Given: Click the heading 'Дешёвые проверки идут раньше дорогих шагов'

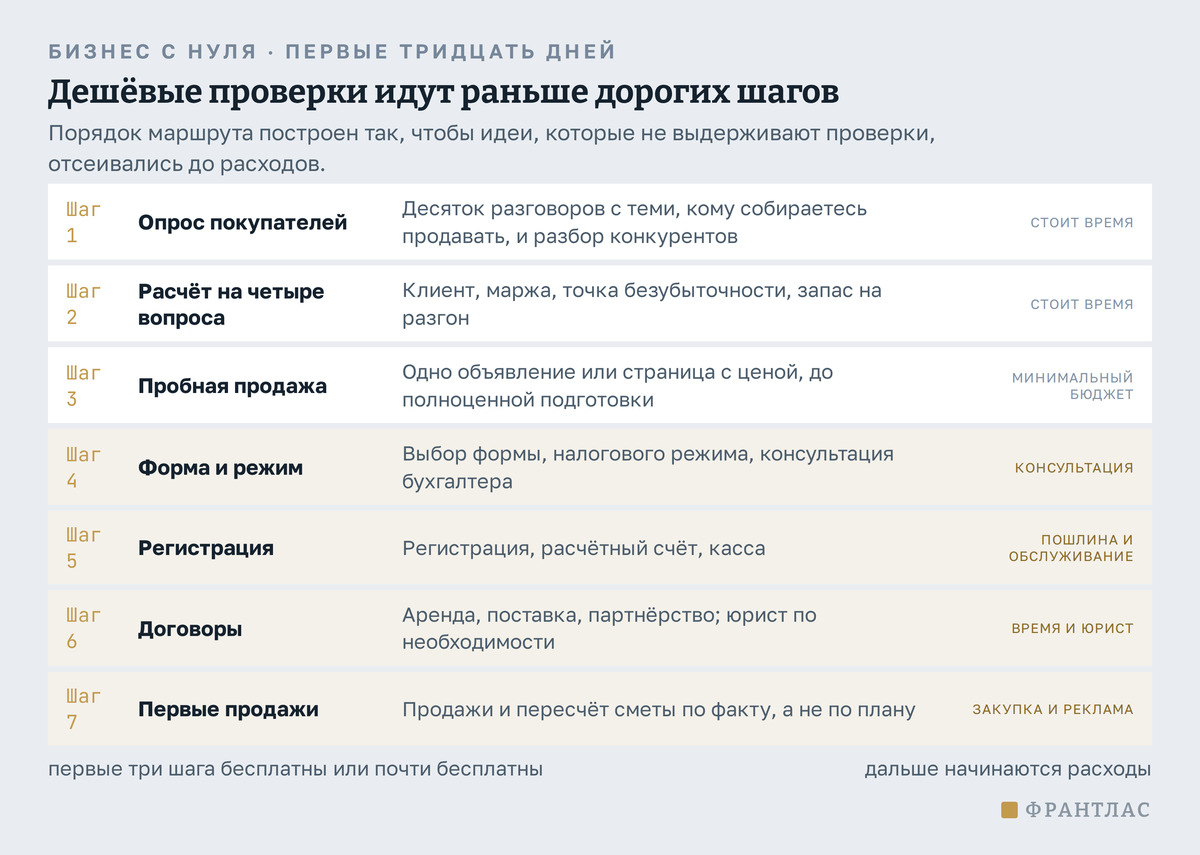Looking at the screenshot, I should (x=444, y=92).
